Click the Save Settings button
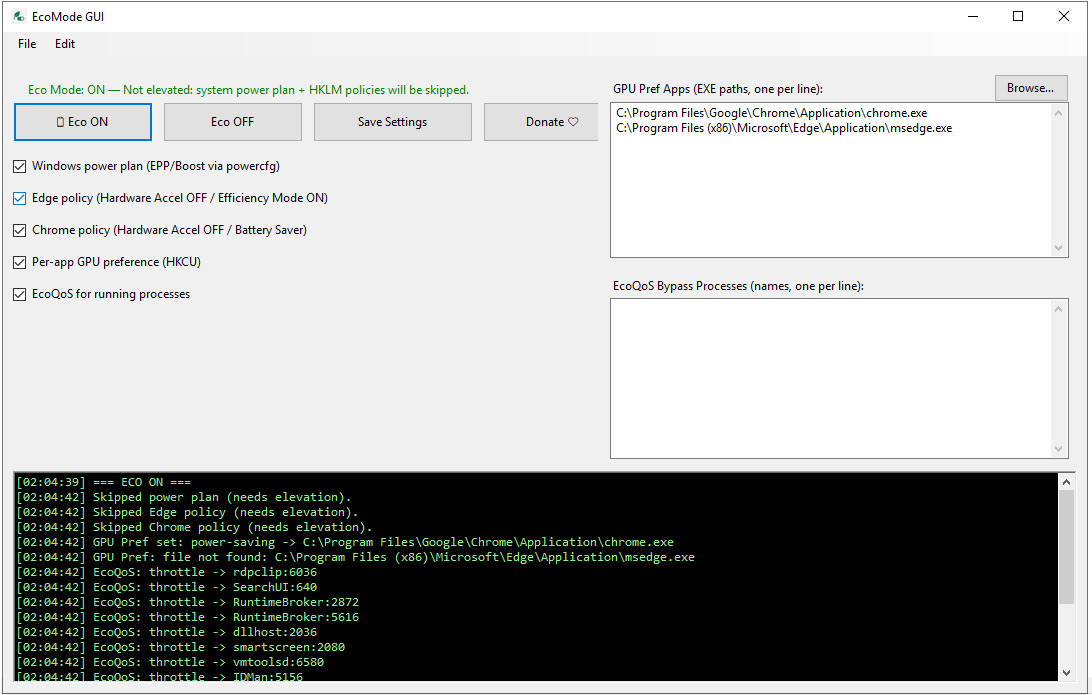The width and height of the screenshot is (1092, 695). tap(393, 122)
